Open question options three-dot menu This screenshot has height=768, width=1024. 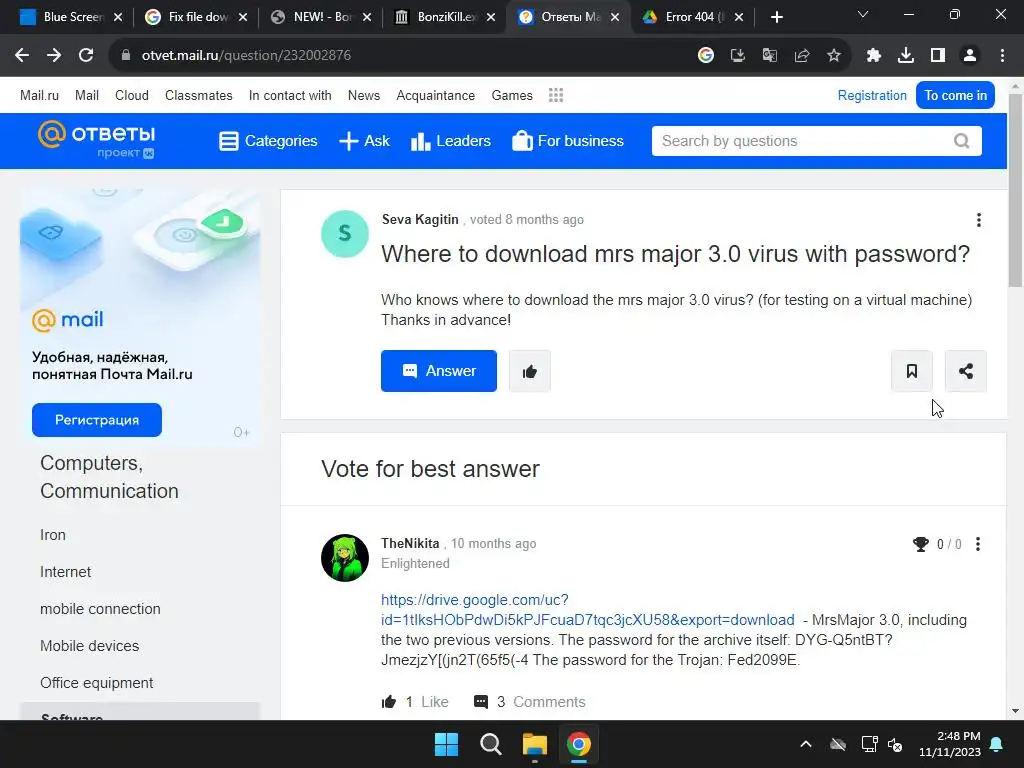point(978,220)
